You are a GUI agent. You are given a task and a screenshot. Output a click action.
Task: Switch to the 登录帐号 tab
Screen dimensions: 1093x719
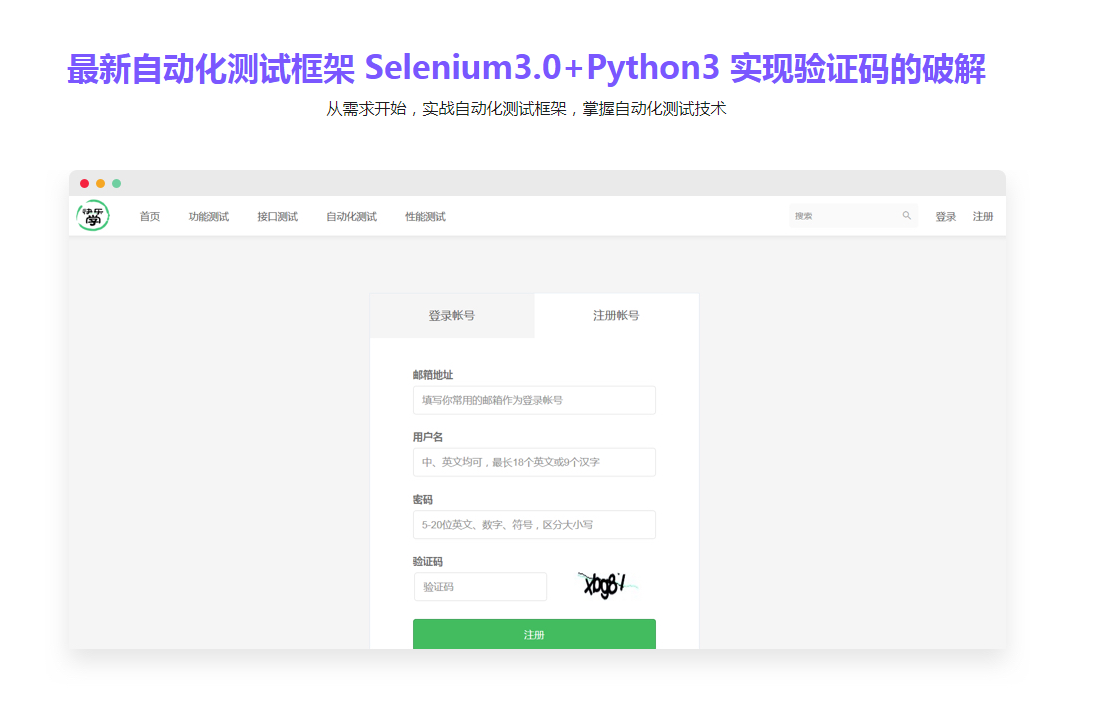[452, 315]
